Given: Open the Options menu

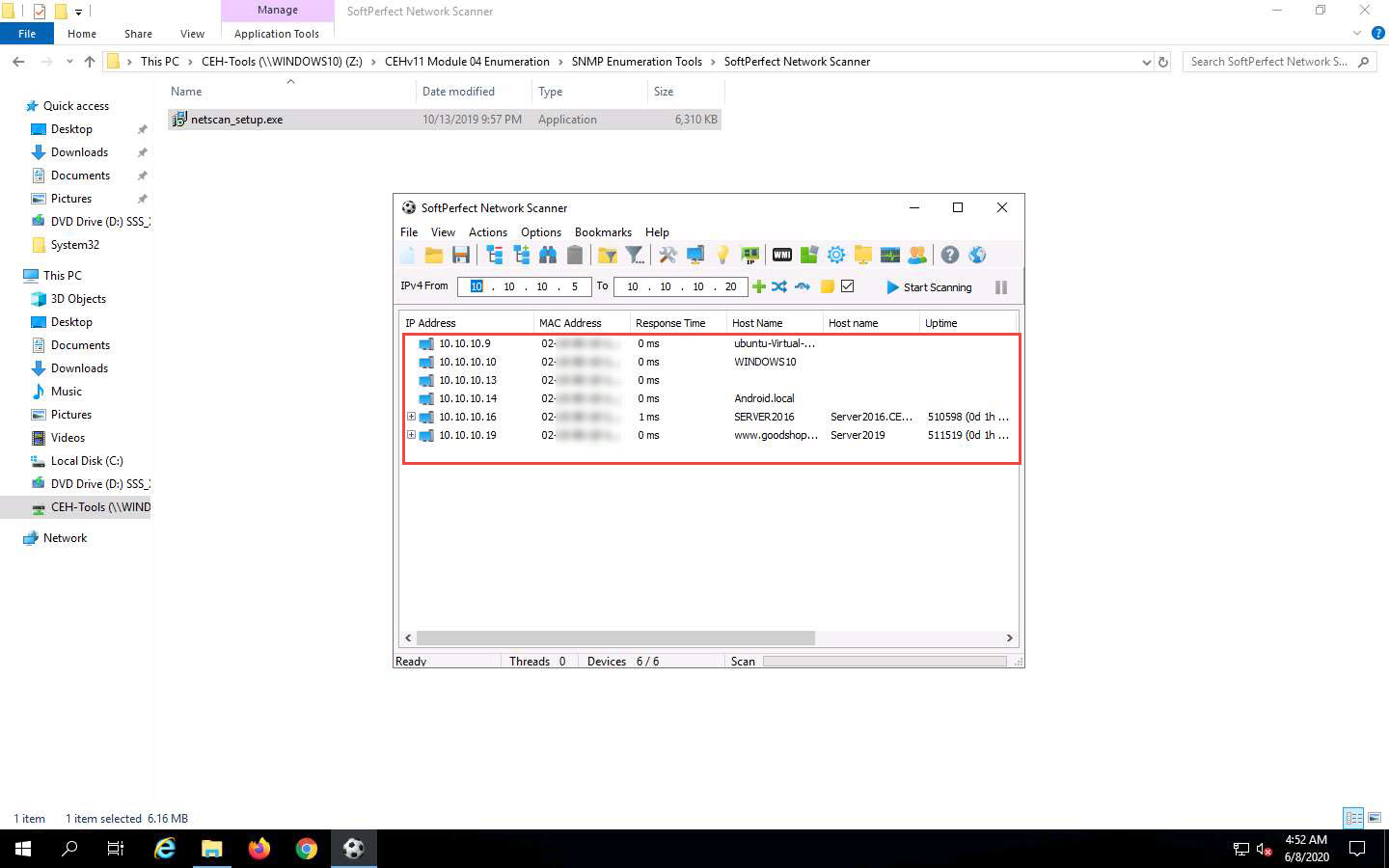Looking at the screenshot, I should [x=541, y=232].
